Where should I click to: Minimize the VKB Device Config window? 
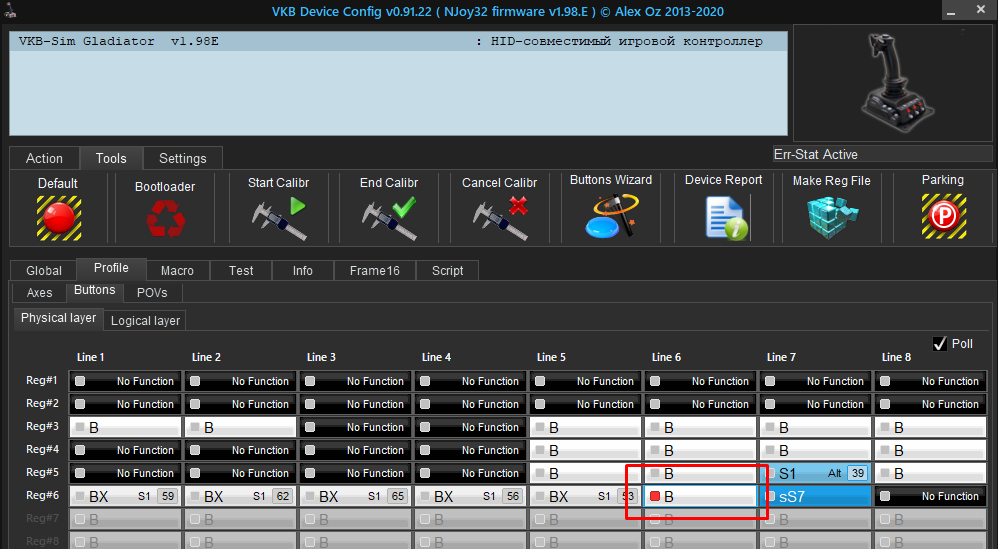tap(951, 11)
